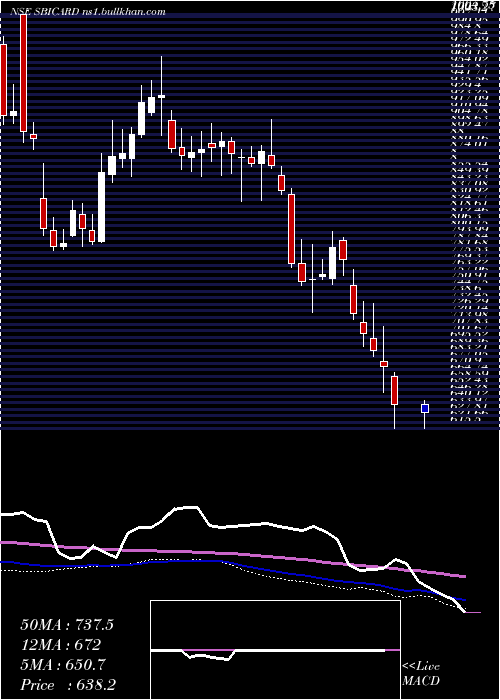Select the "5MA : 650.7" reading

click(62, 665)
